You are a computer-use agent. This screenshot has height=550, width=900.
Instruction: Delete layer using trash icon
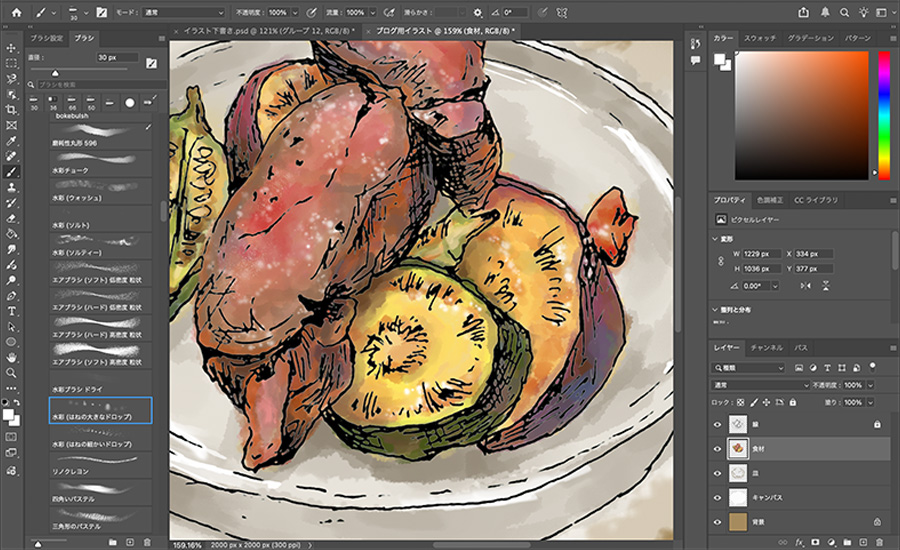[x=877, y=541]
